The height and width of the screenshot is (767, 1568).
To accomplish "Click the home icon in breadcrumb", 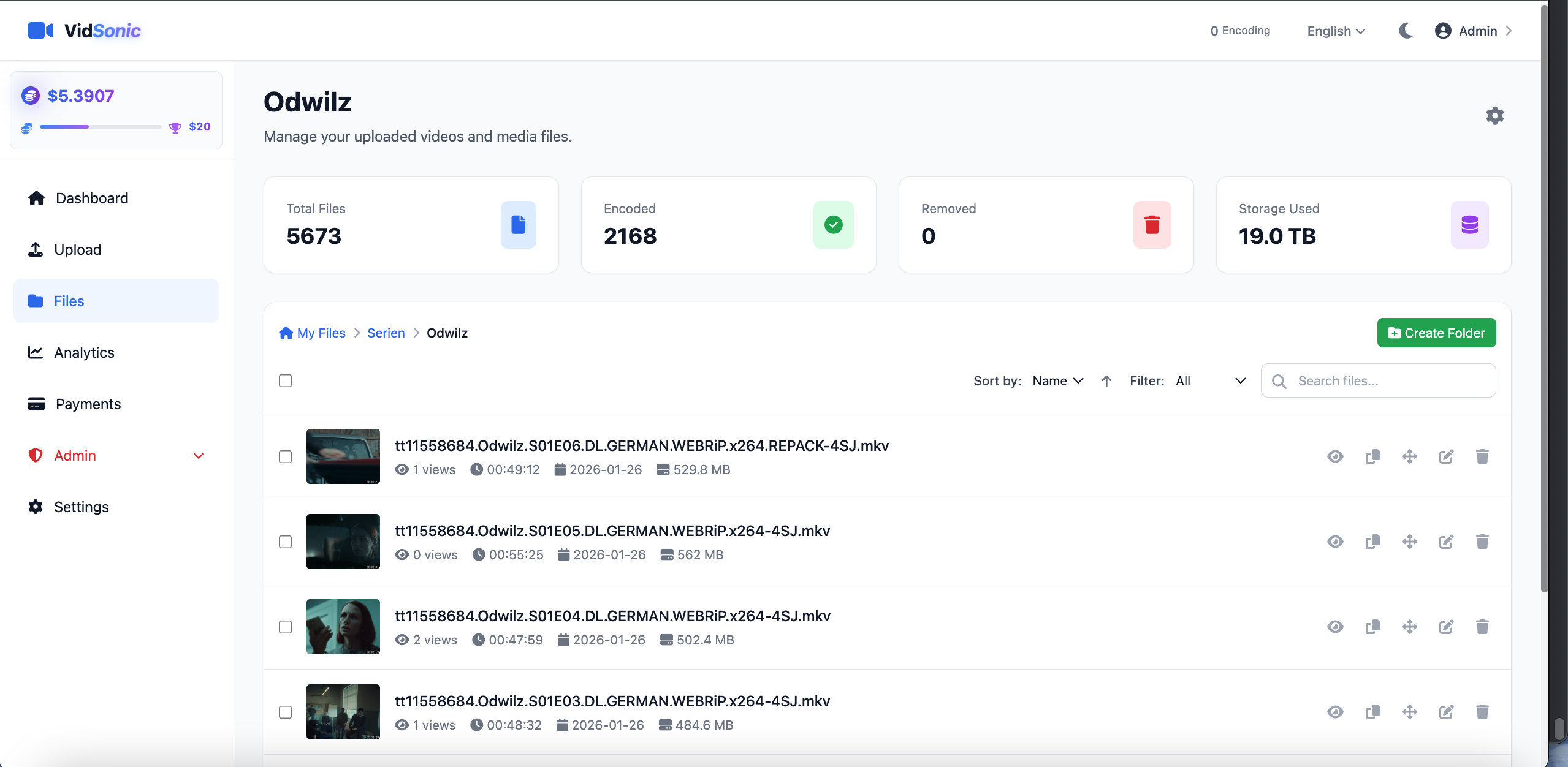I will point(286,333).
